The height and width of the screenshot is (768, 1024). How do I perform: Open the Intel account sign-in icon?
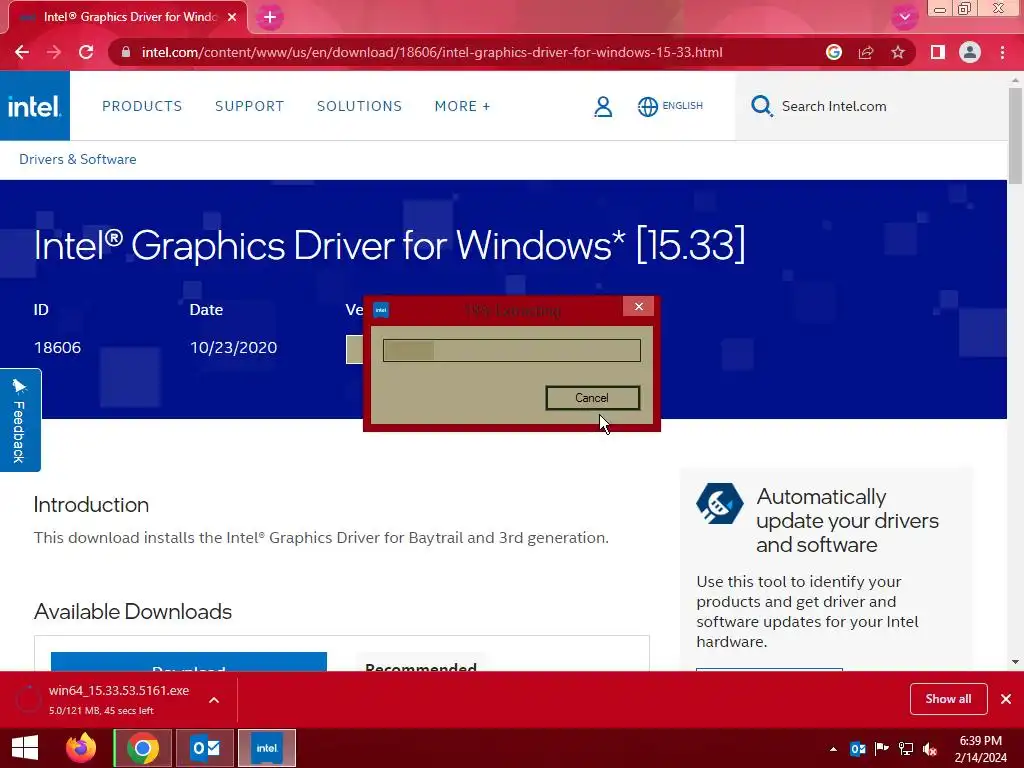tap(603, 106)
